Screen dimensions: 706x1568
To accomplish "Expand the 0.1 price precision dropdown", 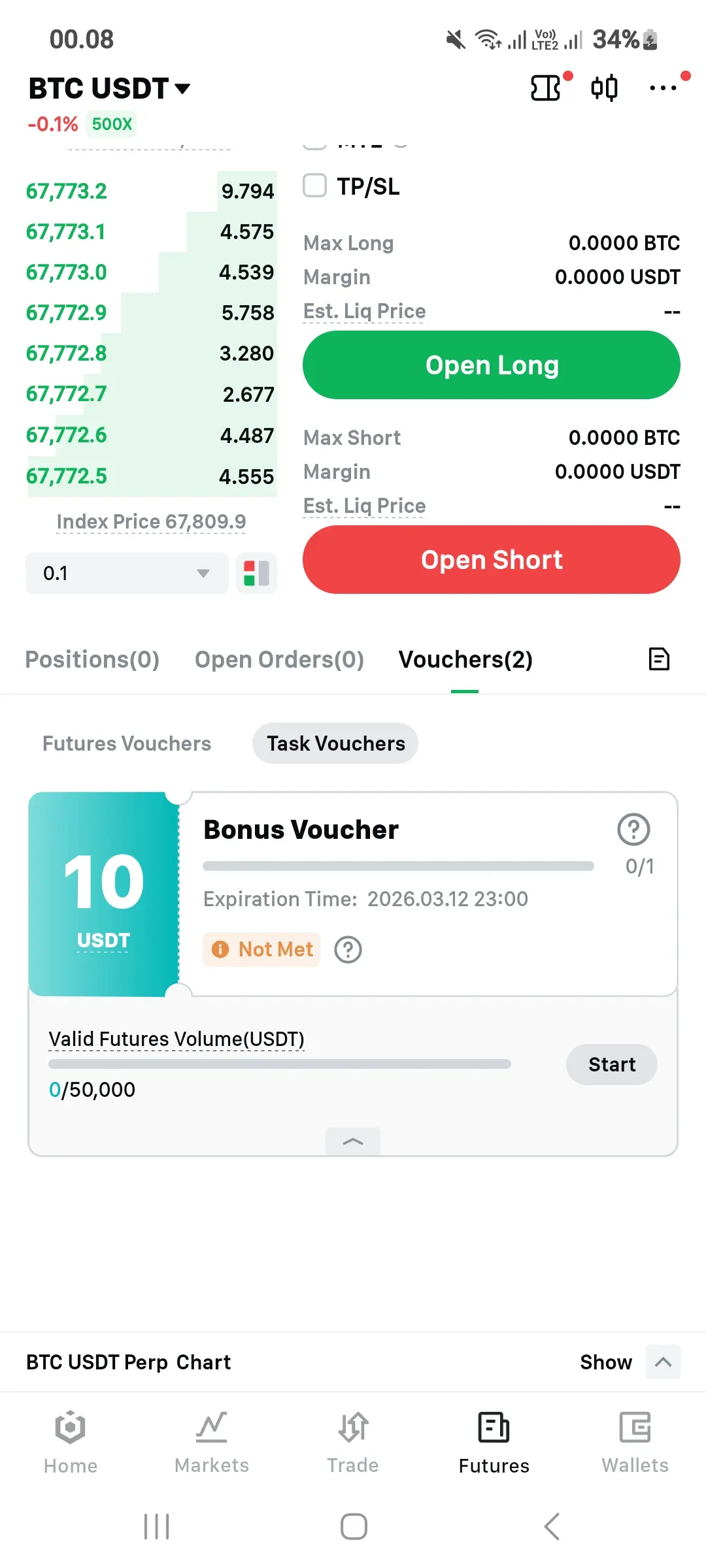I will tap(127, 573).
